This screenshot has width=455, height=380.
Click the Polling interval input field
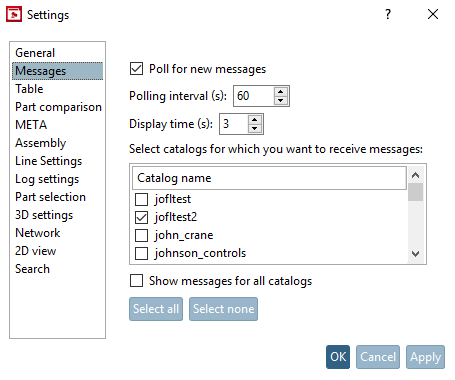[x=253, y=96]
